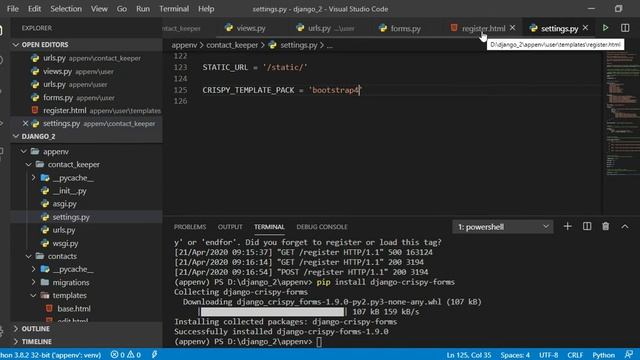Change line endings via CRLF
Screen dimensions: 640x360
pos(575,355)
